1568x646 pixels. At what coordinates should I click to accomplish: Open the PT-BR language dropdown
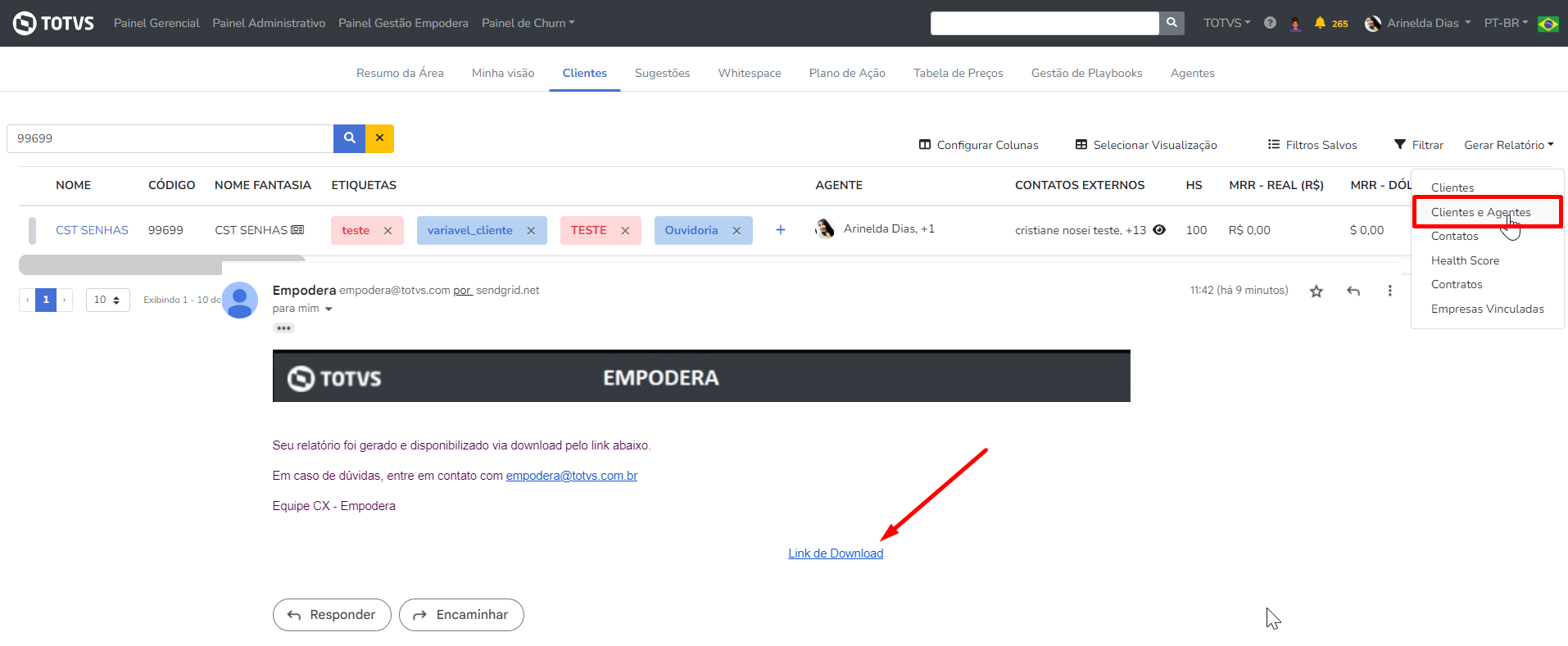tap(1506, 23)
